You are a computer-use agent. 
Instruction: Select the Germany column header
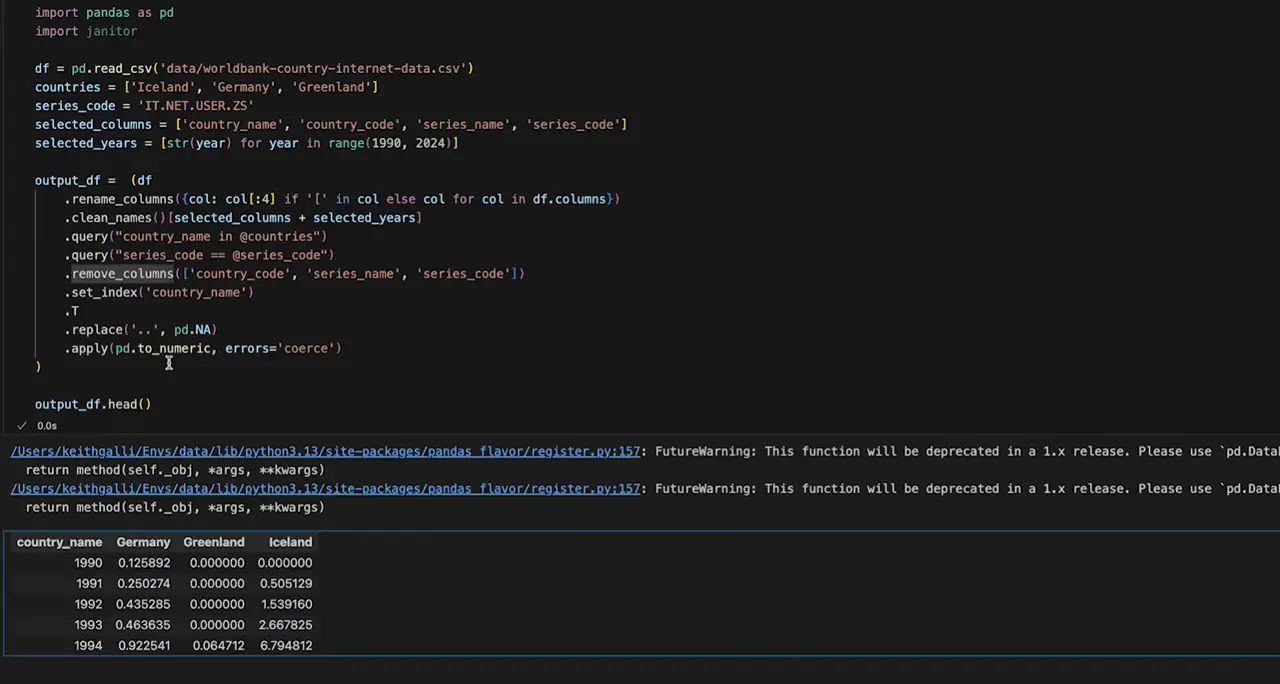[143, 541]
